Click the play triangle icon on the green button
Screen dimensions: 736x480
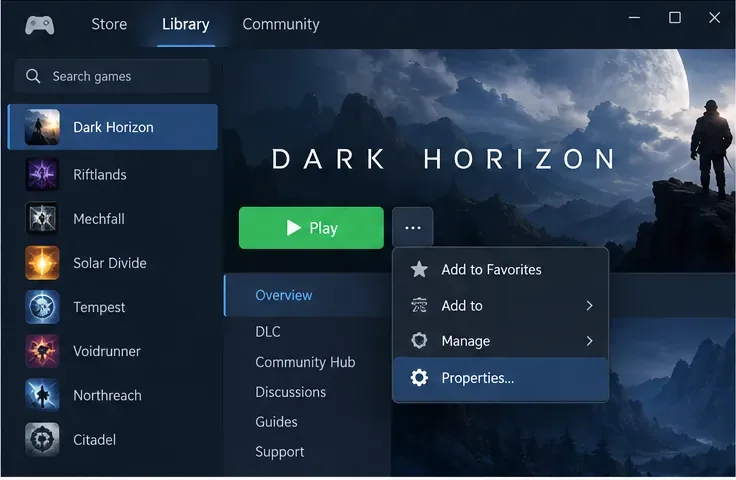[293, 228]
